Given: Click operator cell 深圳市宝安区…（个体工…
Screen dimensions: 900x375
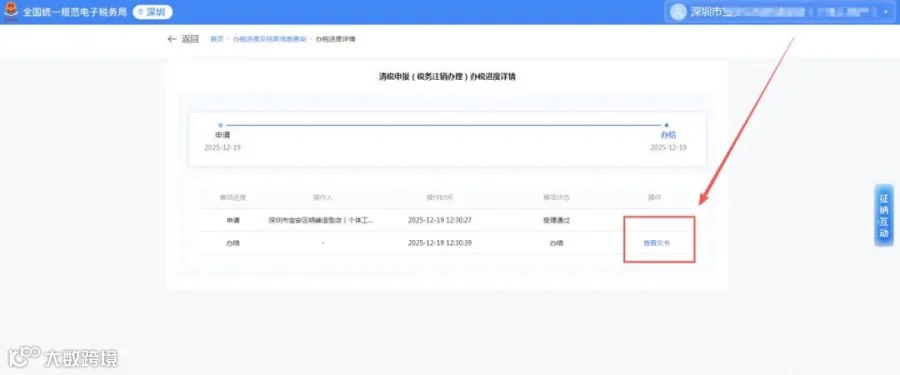Looking at the screenshot, I should click(321, 220).
